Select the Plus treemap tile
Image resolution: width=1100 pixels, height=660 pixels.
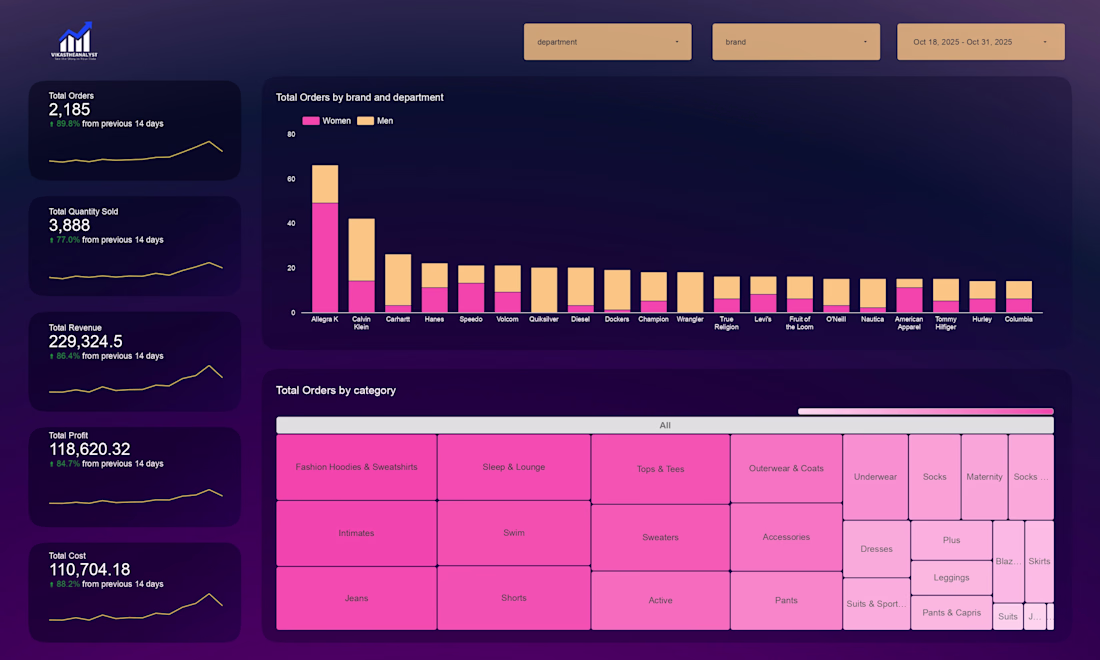[x=951, y=540]
